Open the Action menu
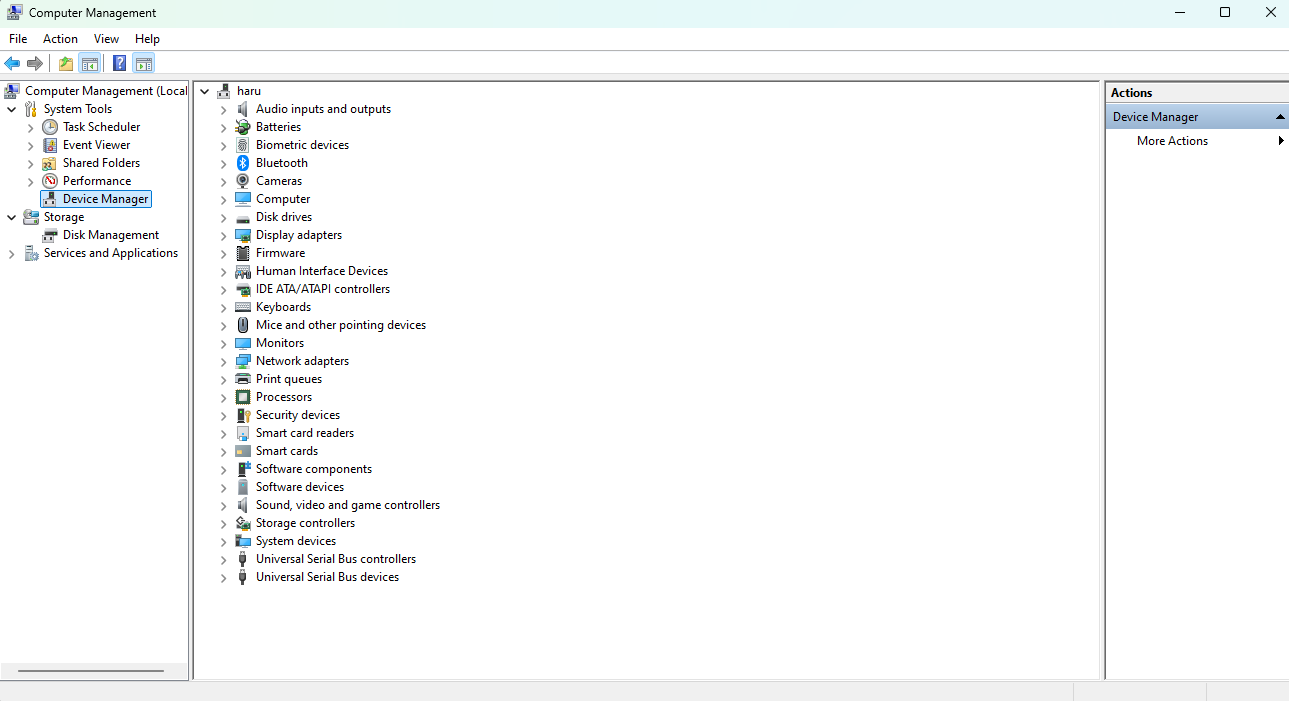1289x701 pixels. pyautogui.click(x=60, y=39)
